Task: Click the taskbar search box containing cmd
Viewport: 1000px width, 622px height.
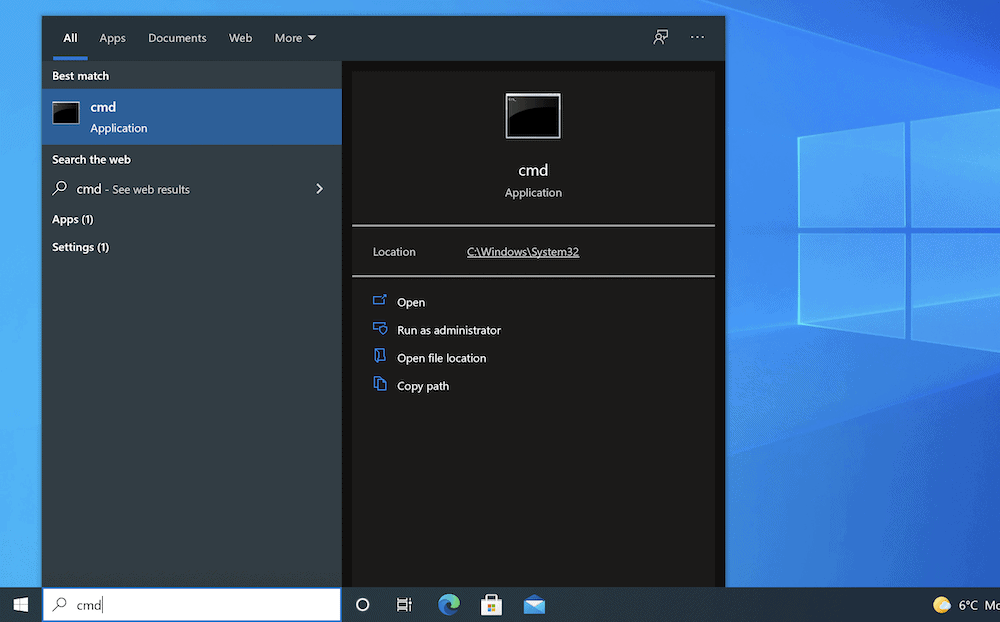Action: (x=192, y=604)
